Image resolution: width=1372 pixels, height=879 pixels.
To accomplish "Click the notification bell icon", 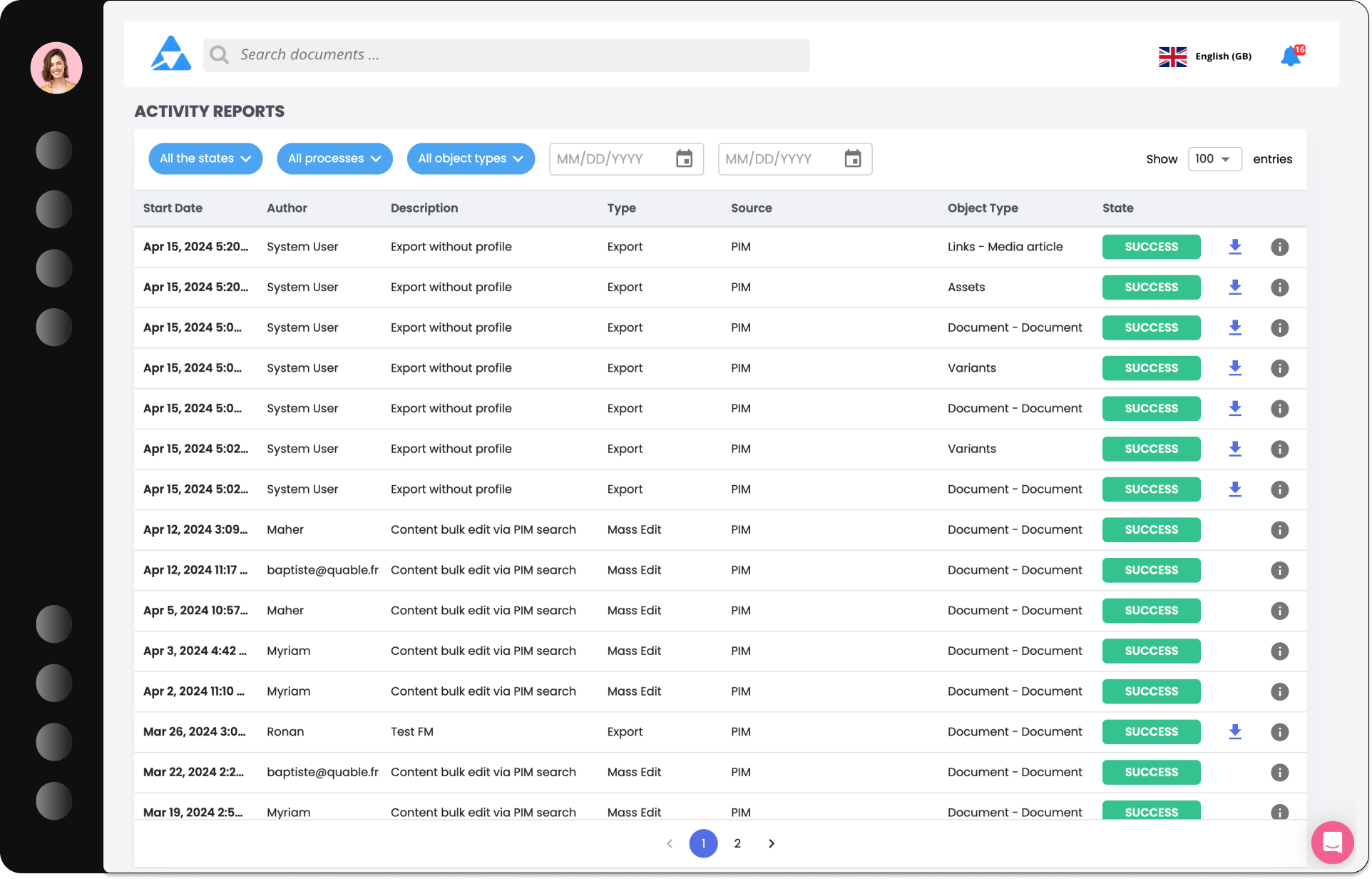I will (x=1290, y=56).
